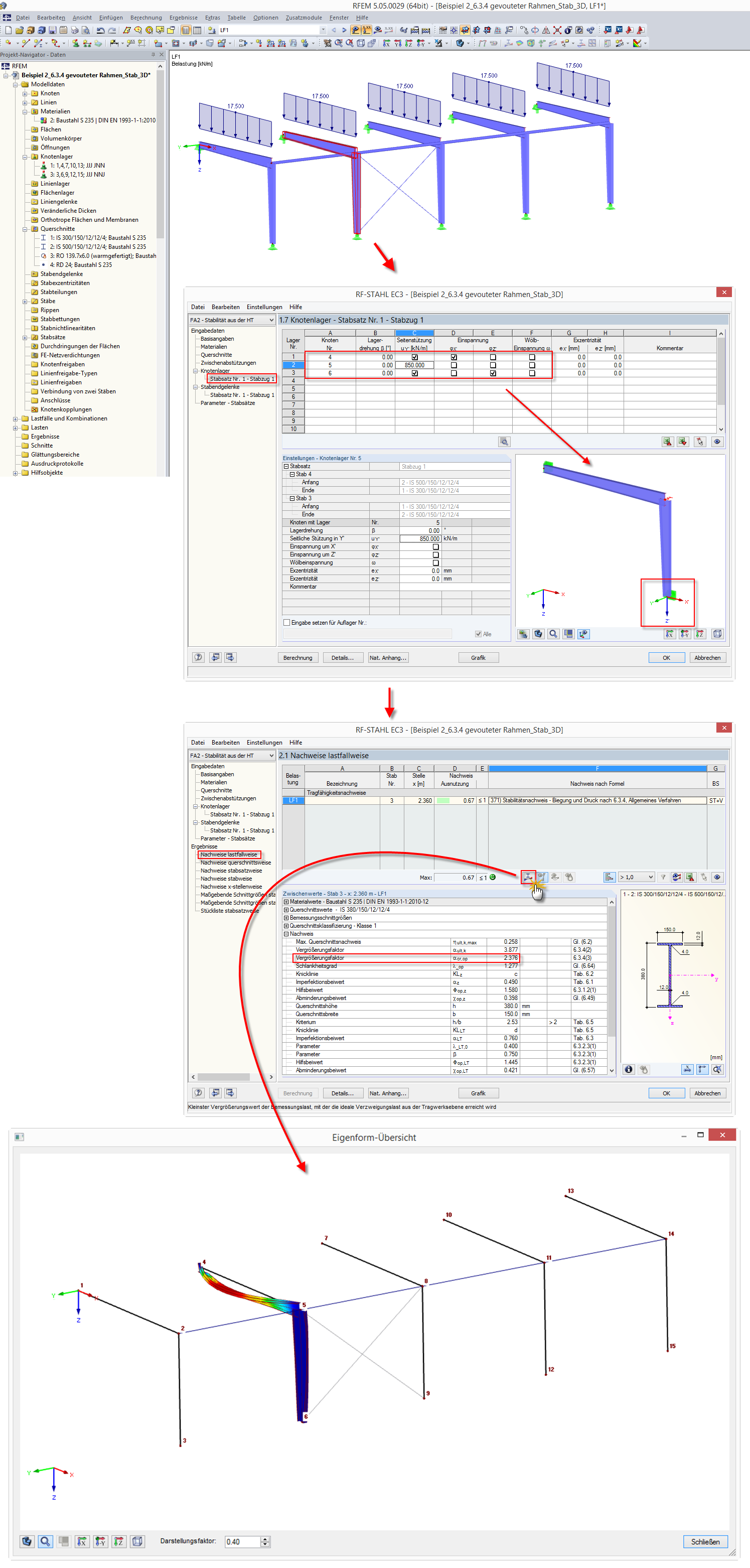Open the Datei menu in results dialog
The height and width of the screenshot is (1568, 750).
198,743
